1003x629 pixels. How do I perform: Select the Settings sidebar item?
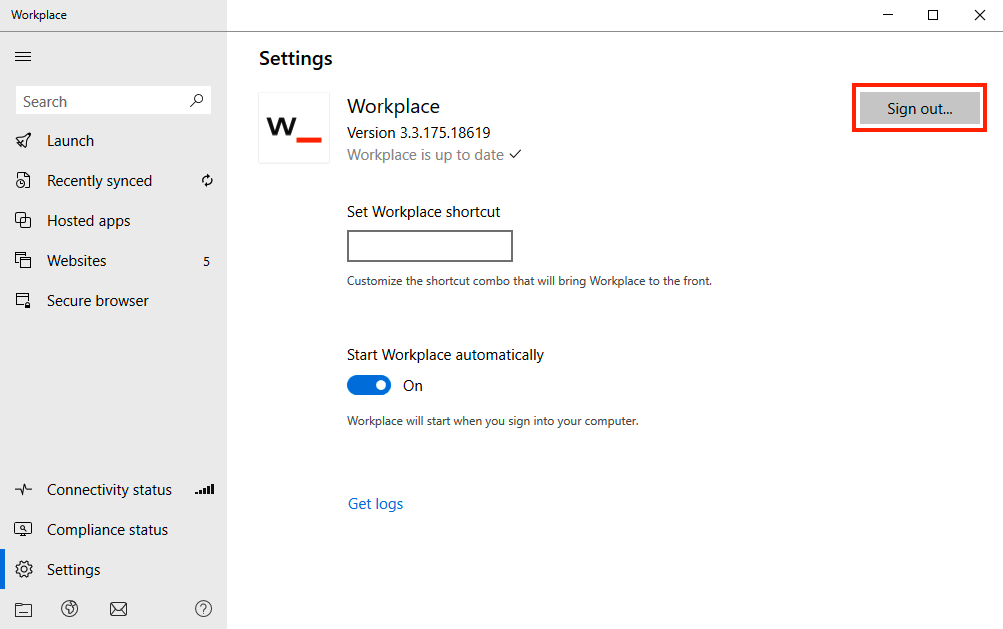(x=113, y=569)
